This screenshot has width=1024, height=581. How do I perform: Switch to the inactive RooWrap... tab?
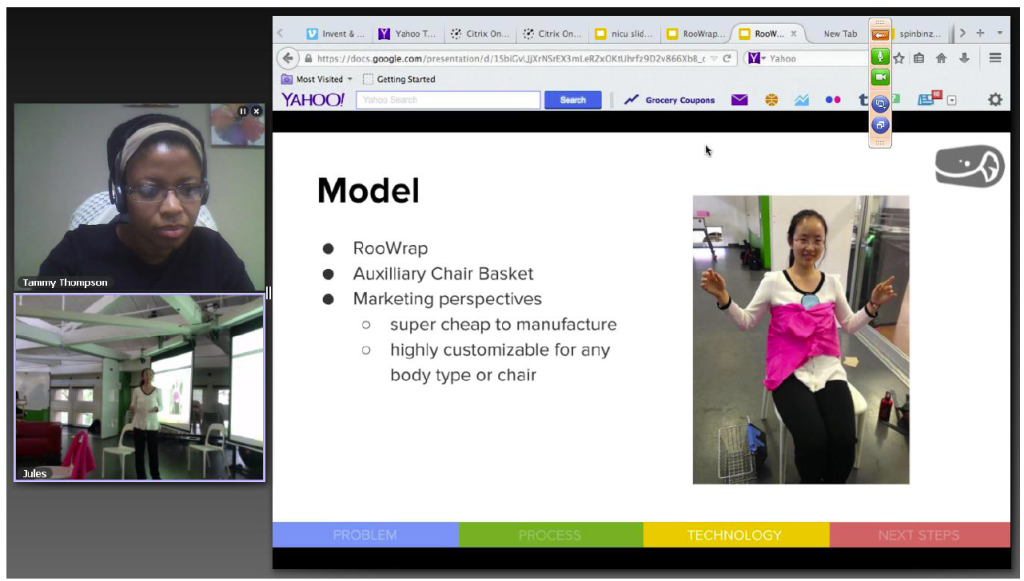click(696, 33)
